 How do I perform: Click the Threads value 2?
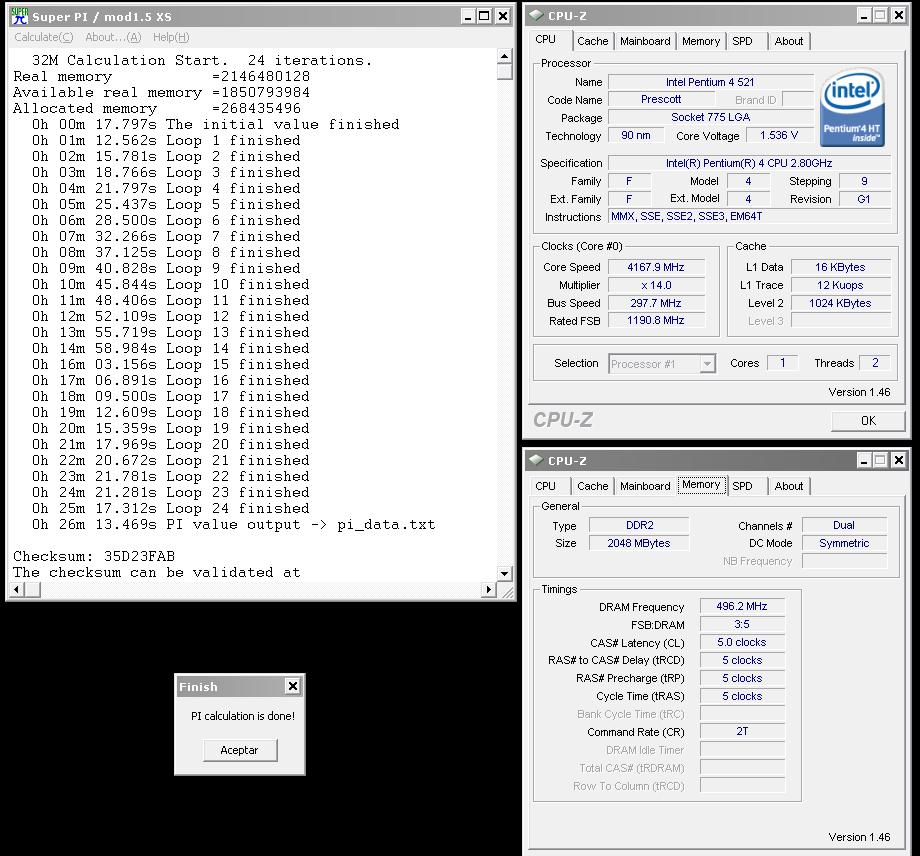click(875, 363)
